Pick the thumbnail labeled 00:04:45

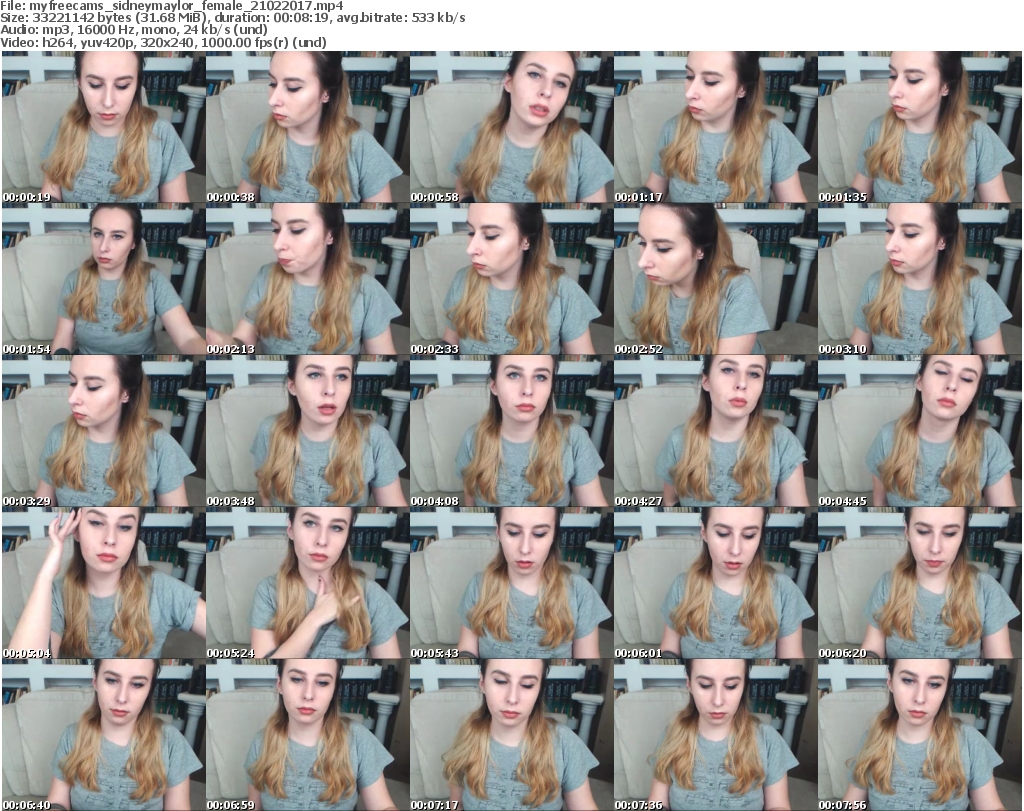pos(920,431)
